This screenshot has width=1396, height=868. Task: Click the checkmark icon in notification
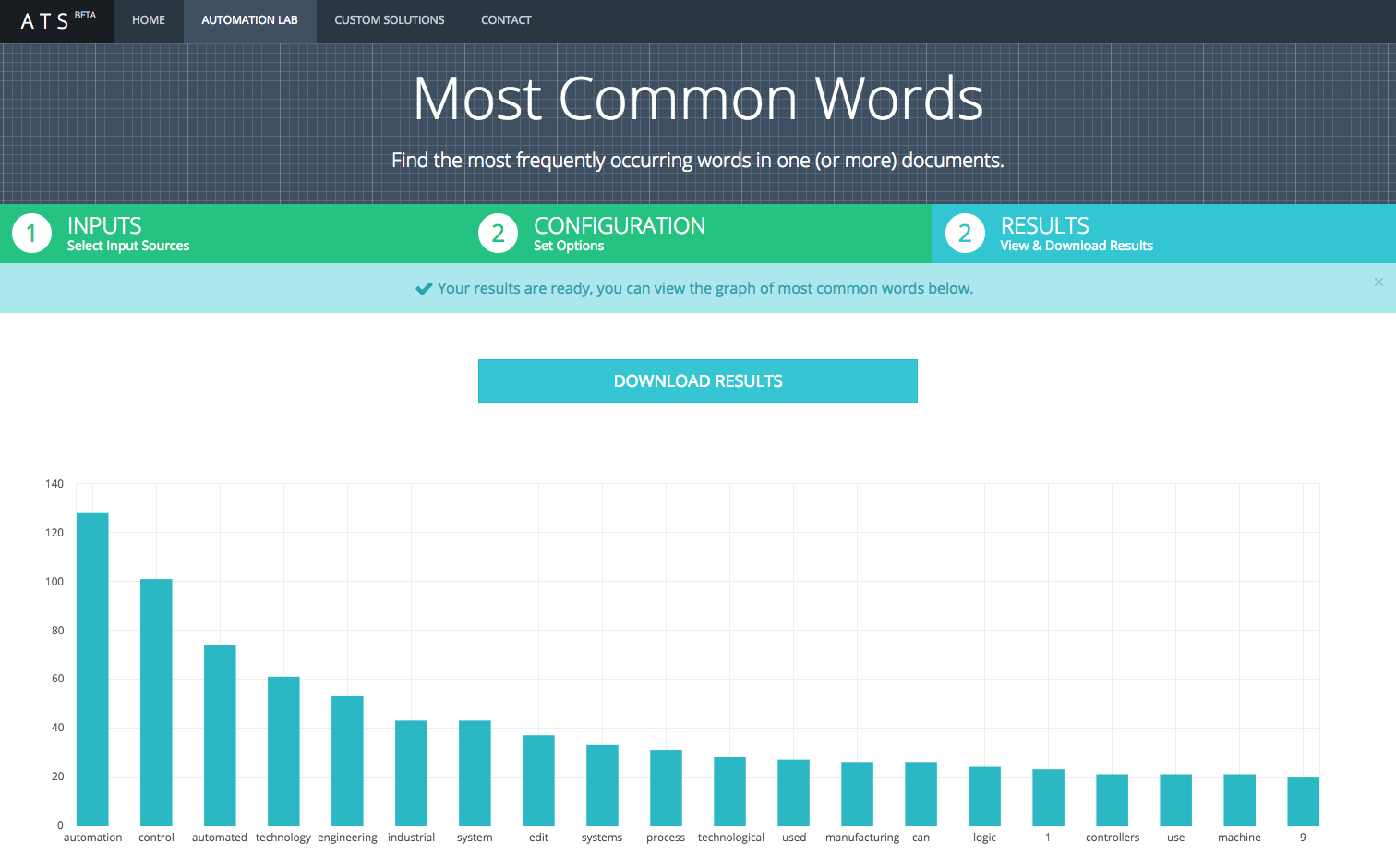[424, 289]
